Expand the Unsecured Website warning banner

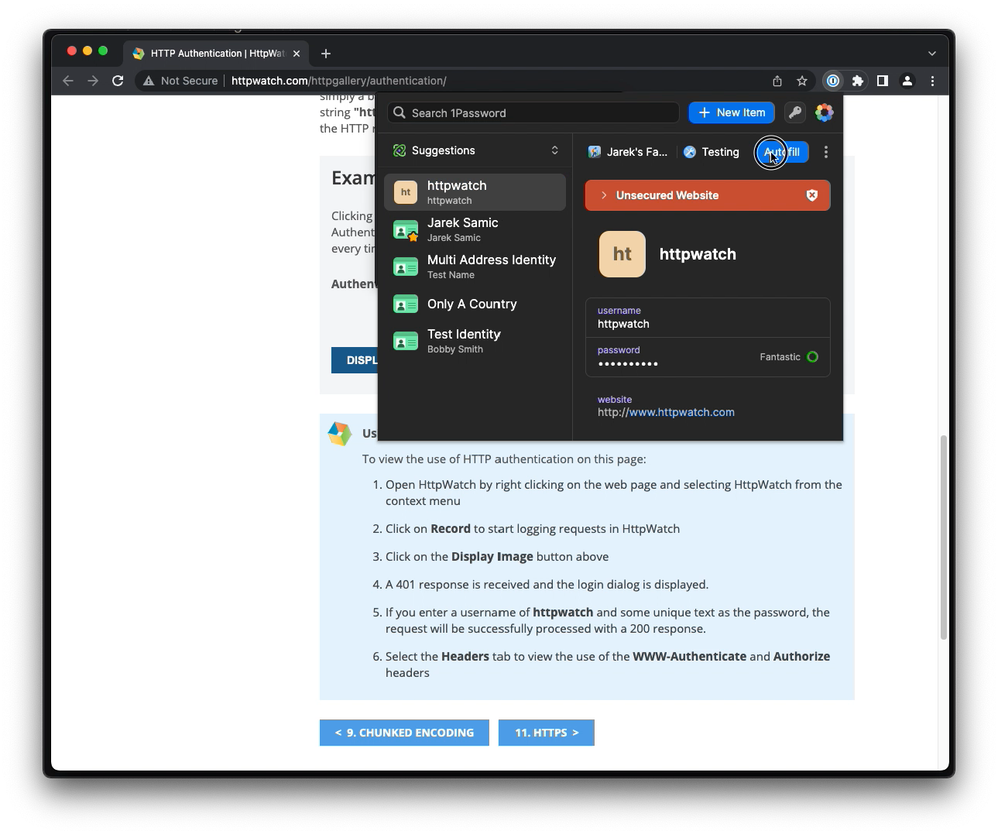point(604,196)
